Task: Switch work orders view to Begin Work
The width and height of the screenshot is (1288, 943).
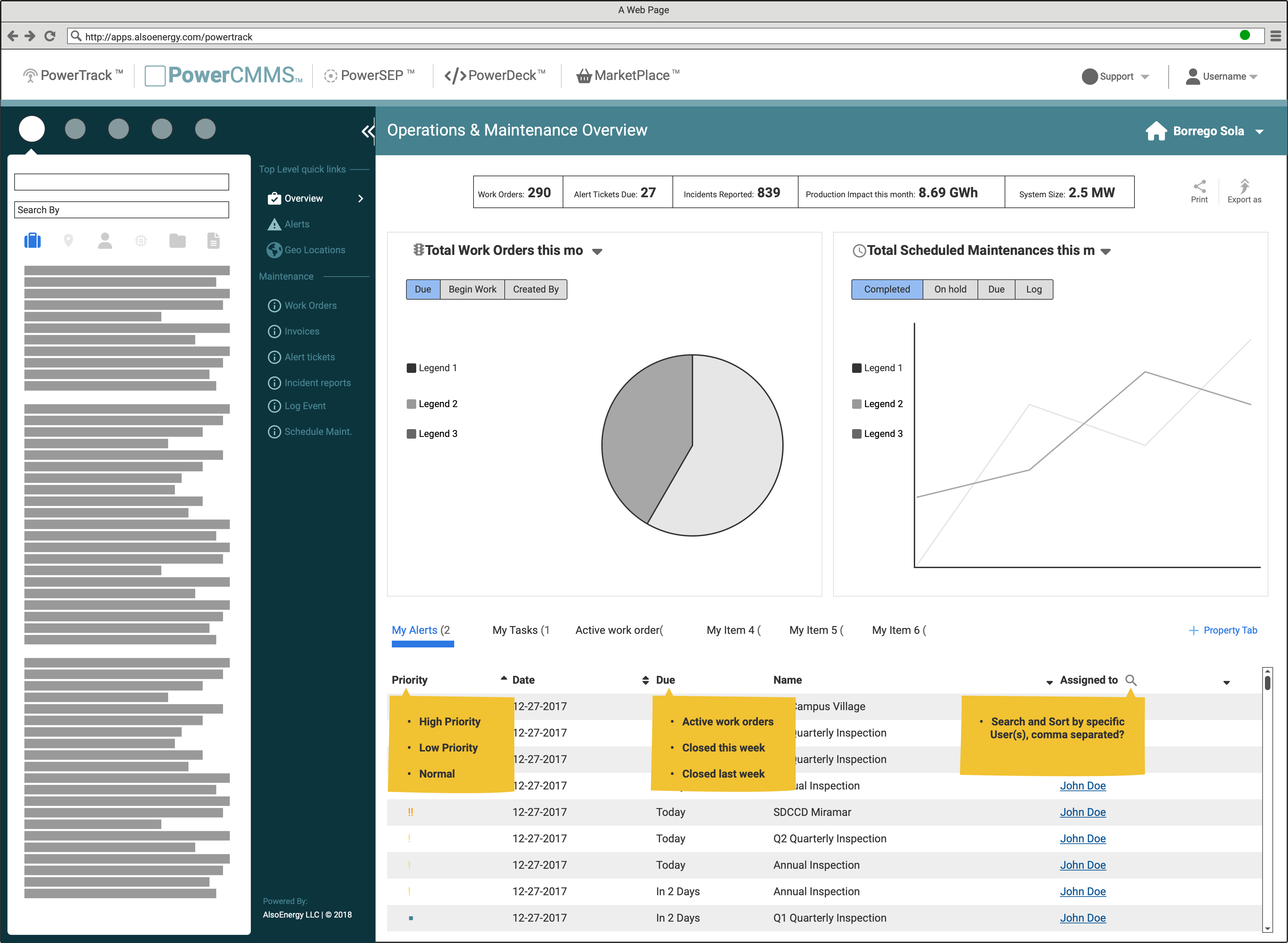Action: click(472, 289)
